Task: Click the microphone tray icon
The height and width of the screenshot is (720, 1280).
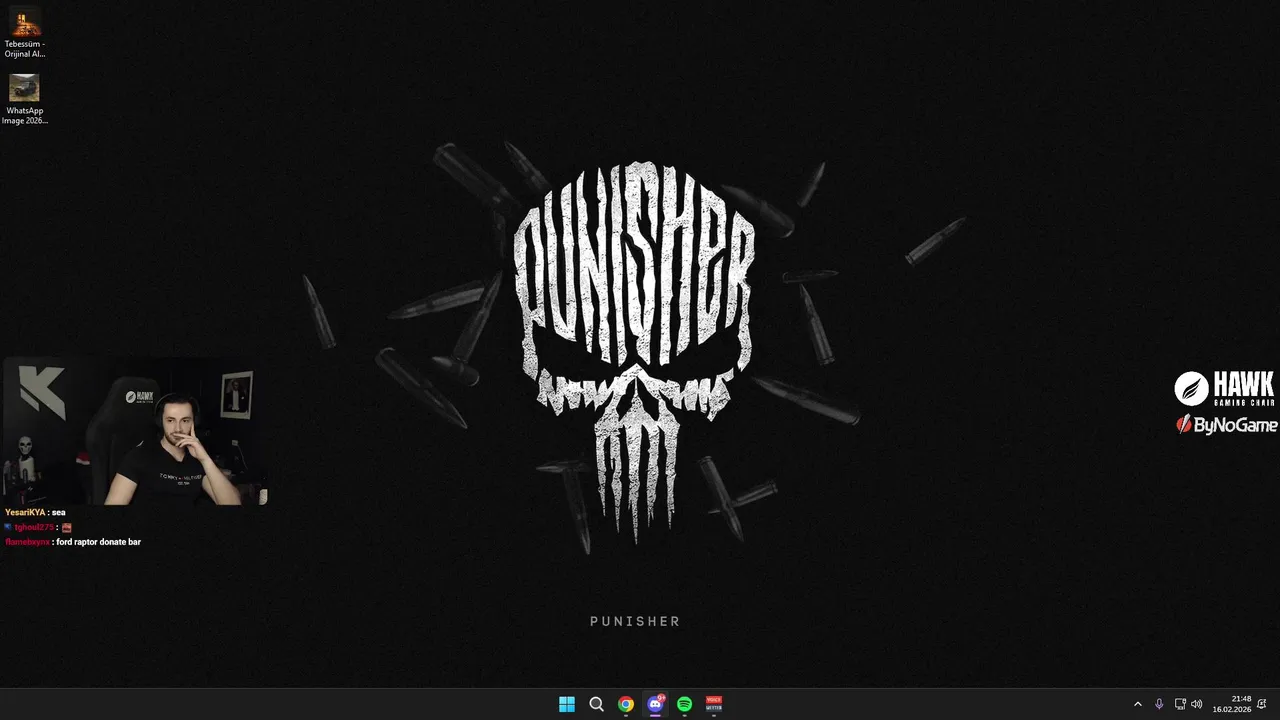Action: pyautogui.click(x=1159, y=704)
